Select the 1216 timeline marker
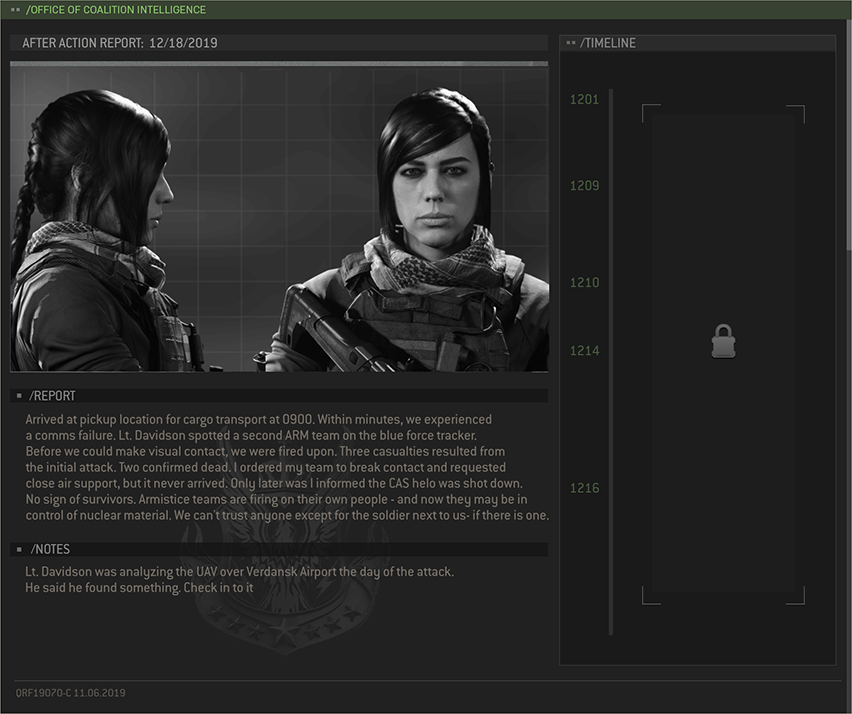 coord(584,488)
